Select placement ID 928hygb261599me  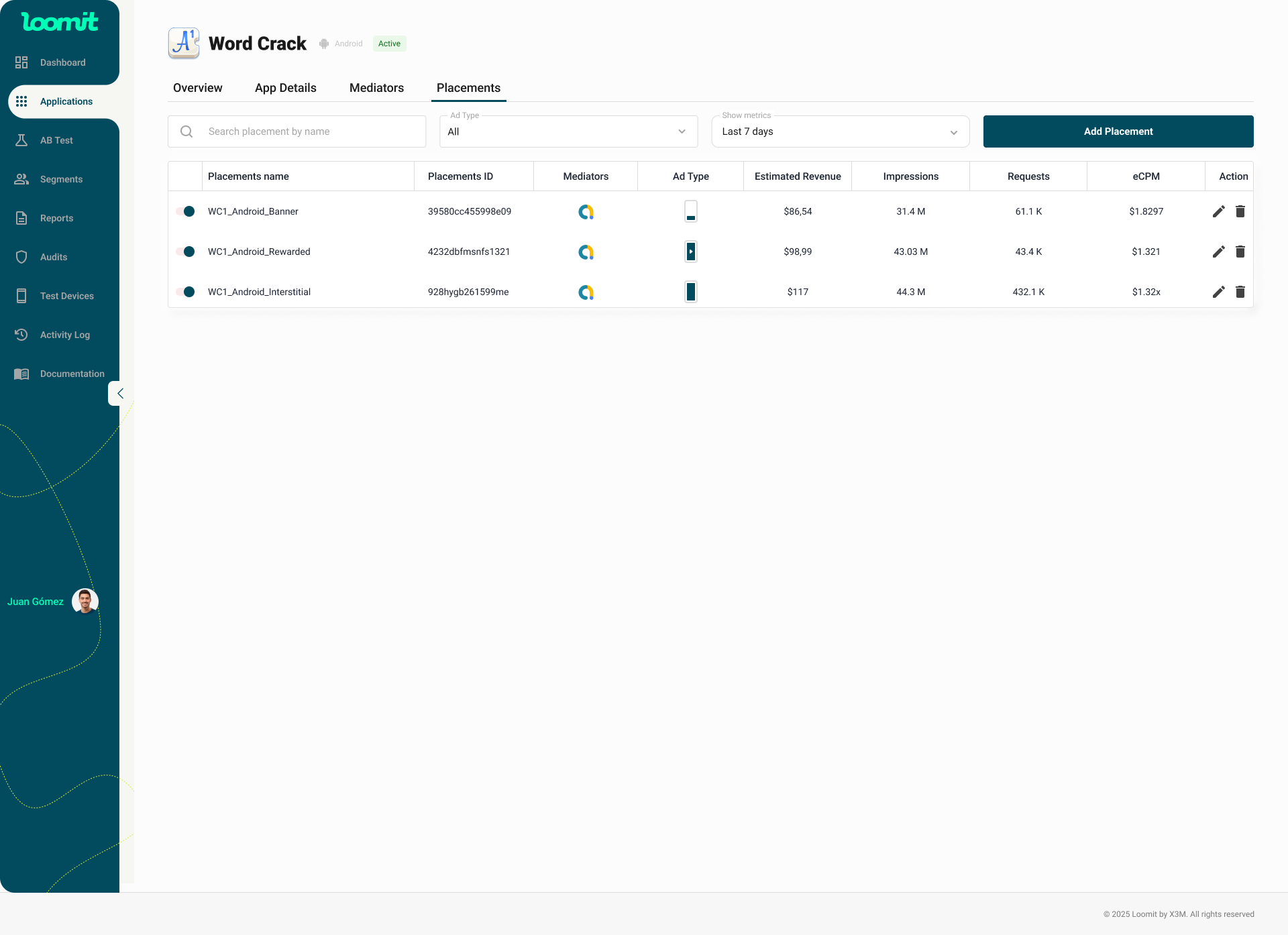point(468,292)
